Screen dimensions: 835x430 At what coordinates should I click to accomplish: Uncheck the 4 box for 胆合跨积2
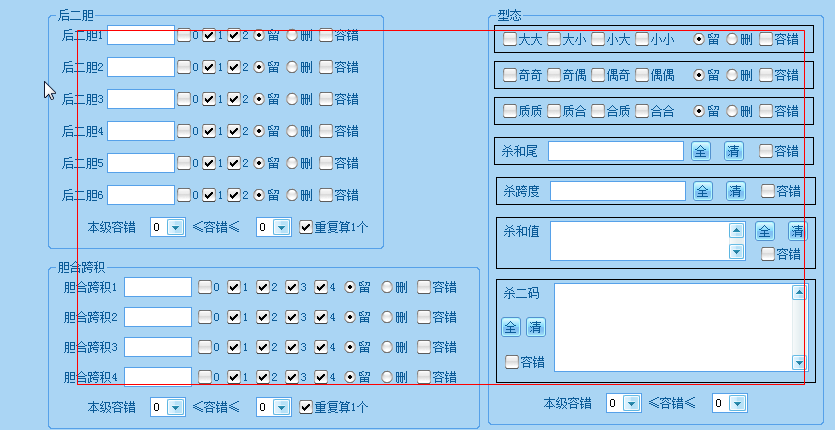click(x=321, y=318)
